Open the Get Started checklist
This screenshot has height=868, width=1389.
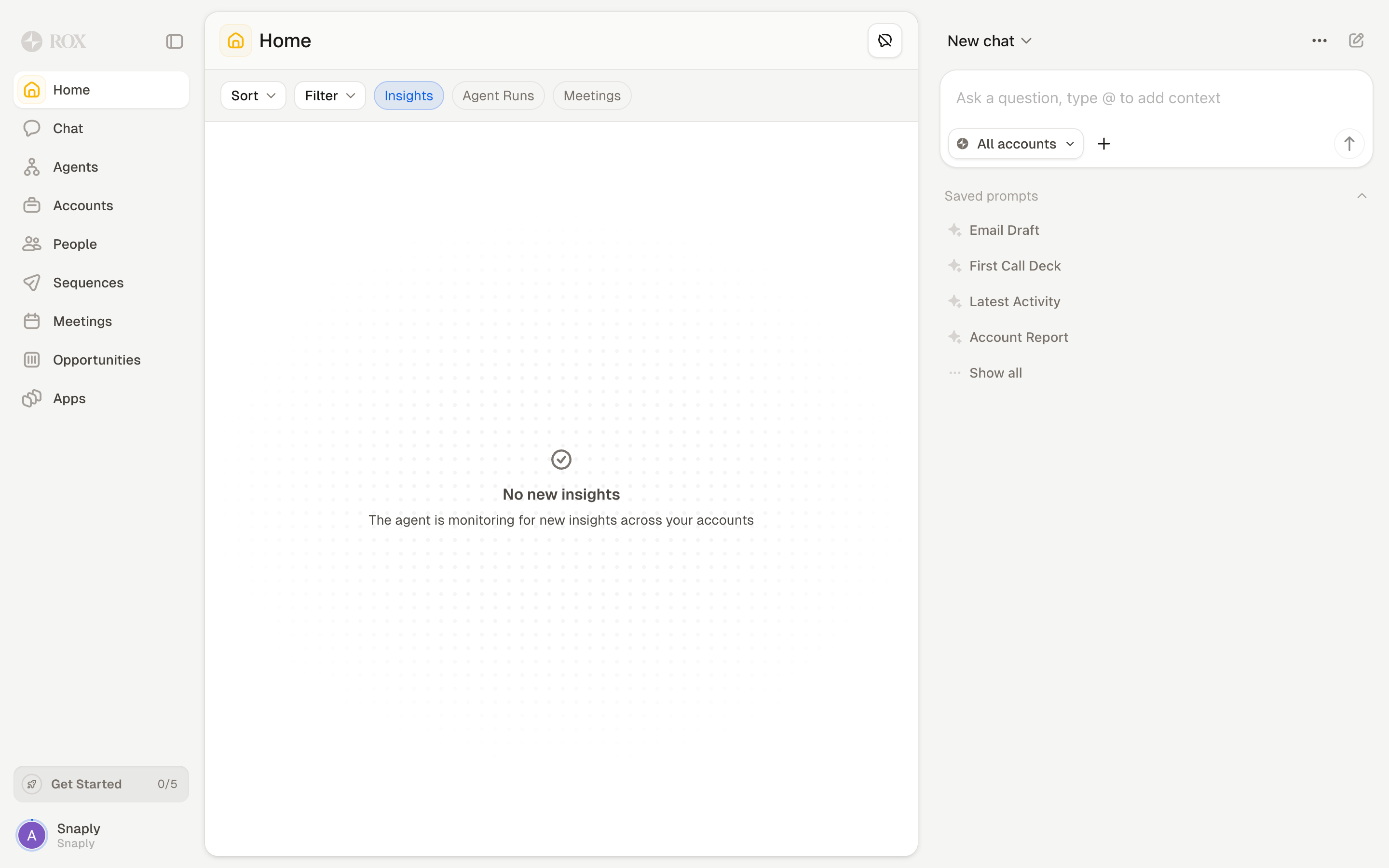pos(101,784)
